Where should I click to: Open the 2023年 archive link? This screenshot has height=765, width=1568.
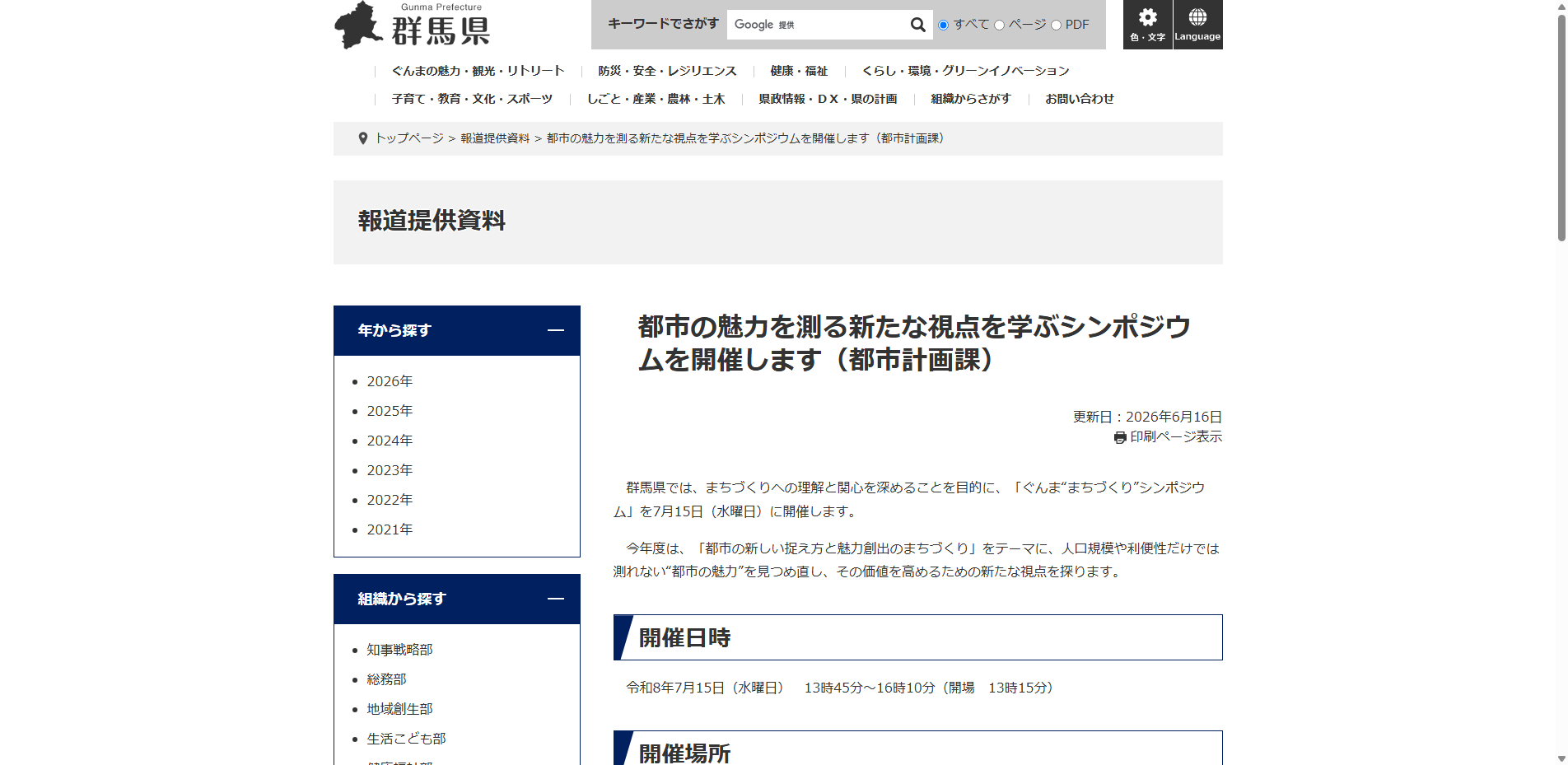pyautogui.click(x=390, y=470)
